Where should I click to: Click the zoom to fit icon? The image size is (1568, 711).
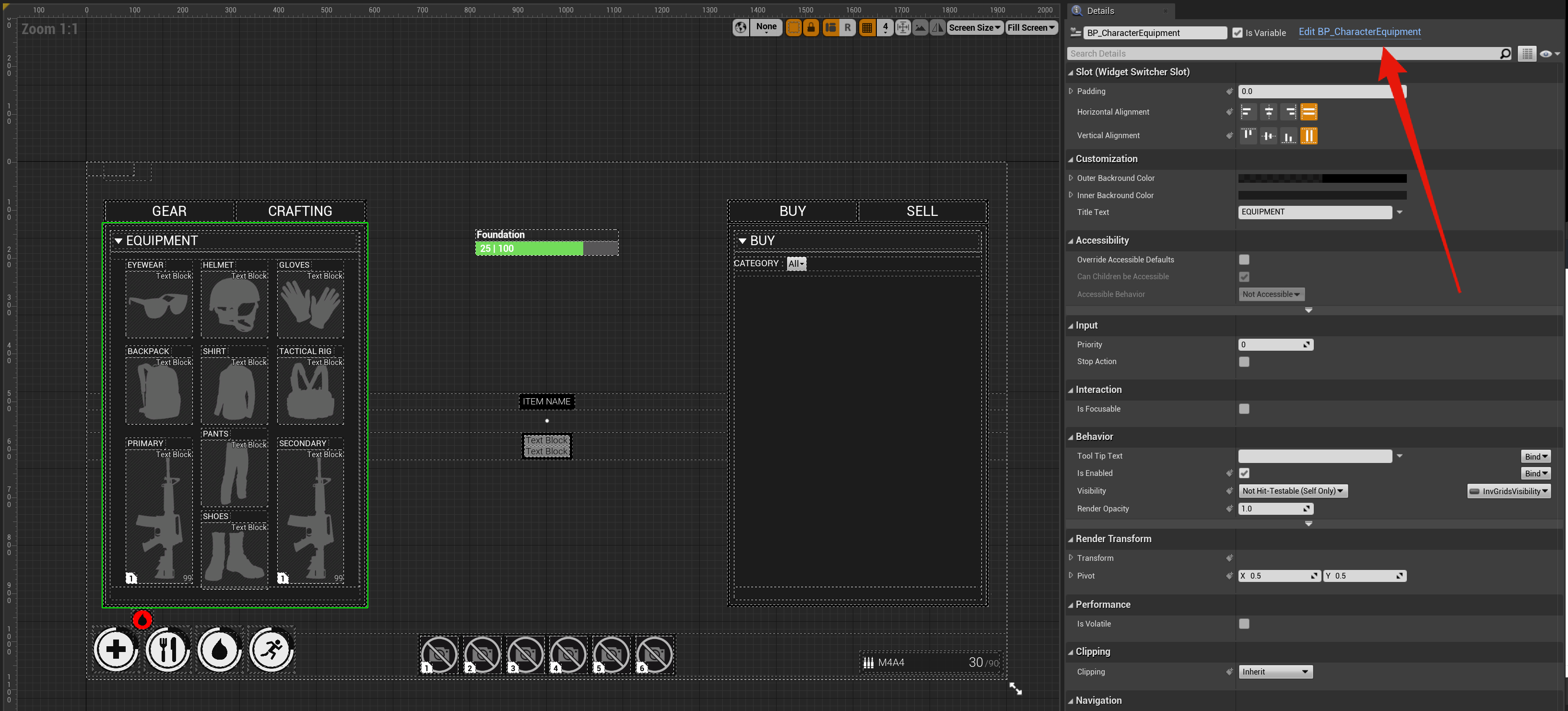[x=903, y=27]
